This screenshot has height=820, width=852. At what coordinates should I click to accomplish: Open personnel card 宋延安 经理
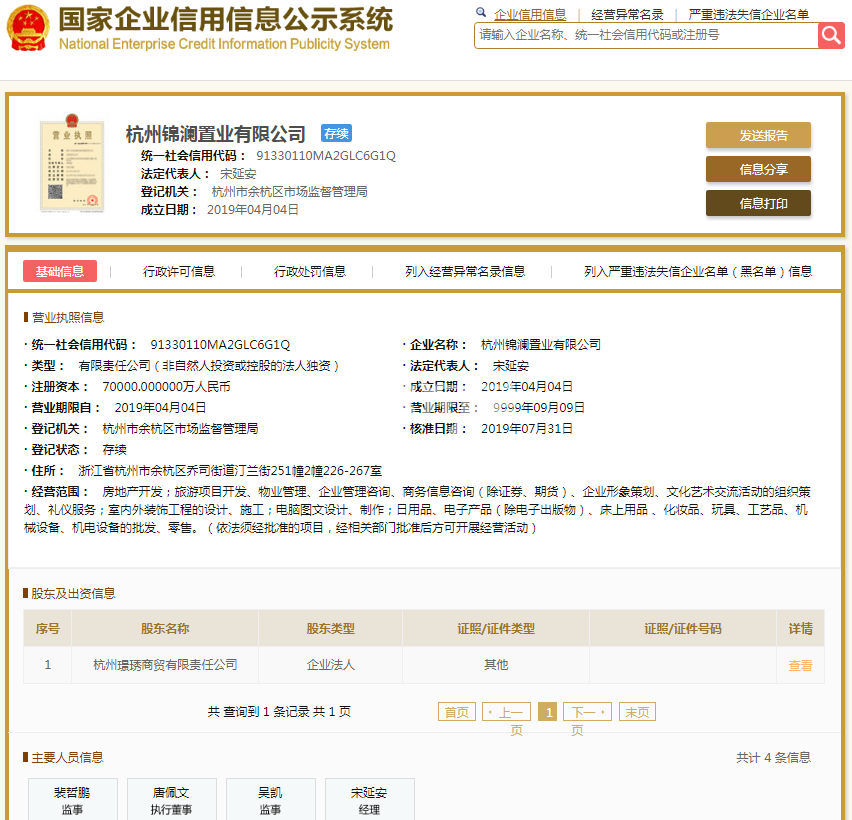tap(369, 800)
